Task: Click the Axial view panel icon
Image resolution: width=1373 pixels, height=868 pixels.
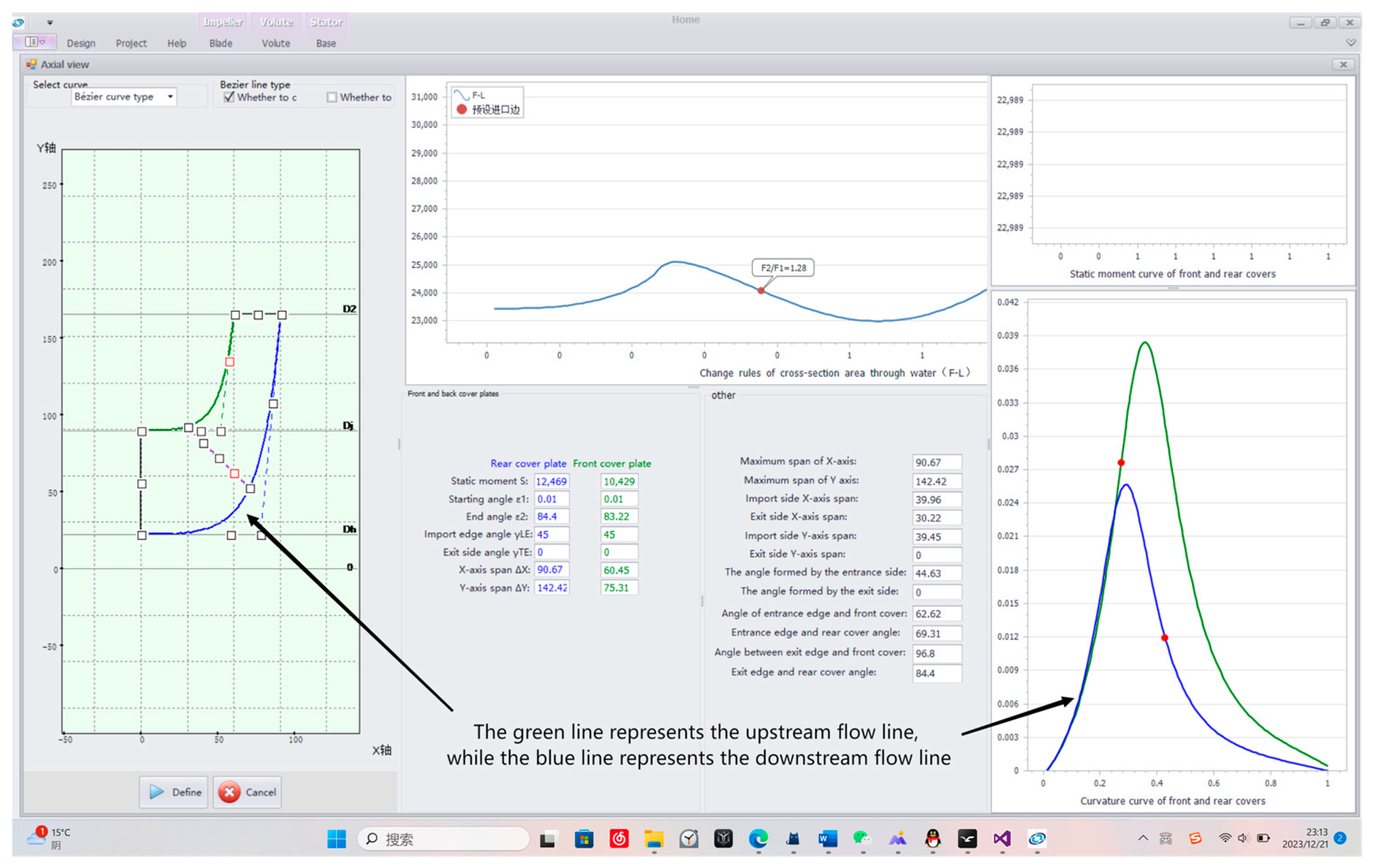Action: 32,64
